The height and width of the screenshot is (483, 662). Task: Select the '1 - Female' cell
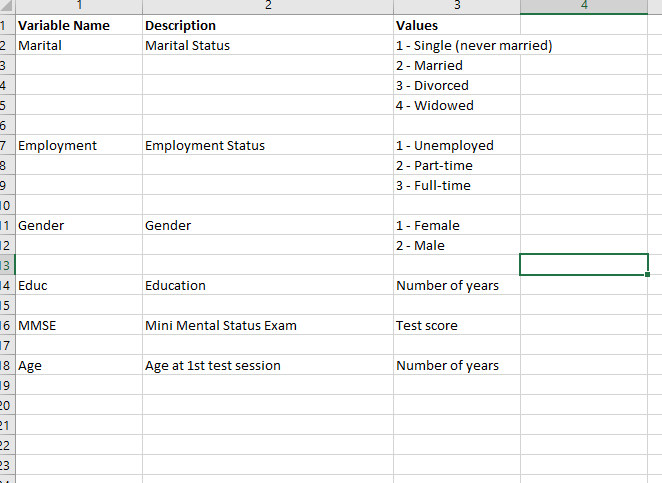point(457,225)
